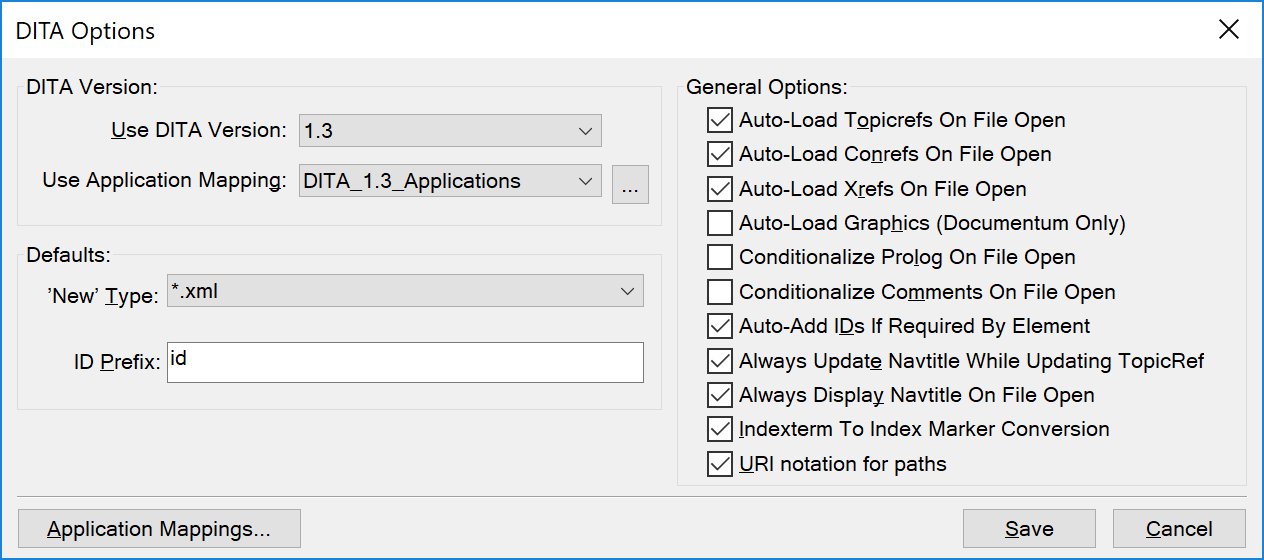This screenshot has height=560, width=1264.
Task: Expand the Use Application Mapping dropdown
Action: [x=450, y=181]
